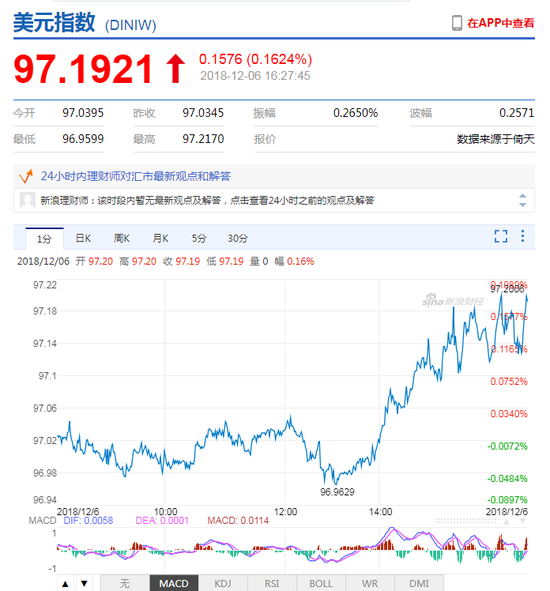Click the MACD: 0.0114 readout
Image resolution: width=550 pixels, height=591 pixels.
click(x=238, y=521)
